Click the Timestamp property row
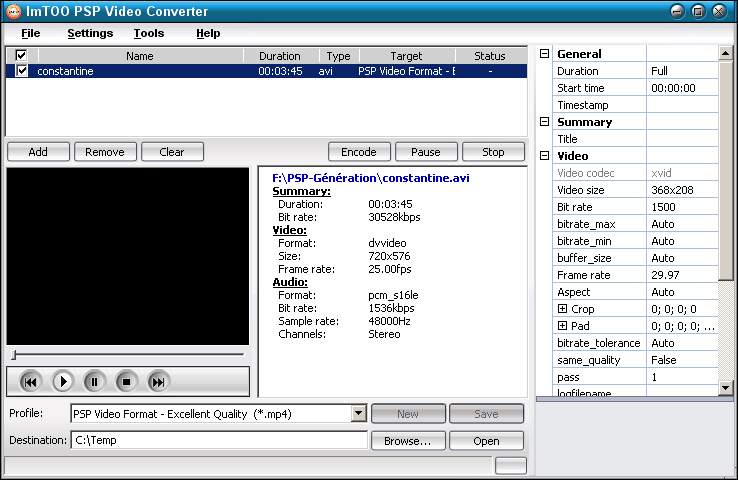Viewport: 738px width, 480px height. pos(635,105)
